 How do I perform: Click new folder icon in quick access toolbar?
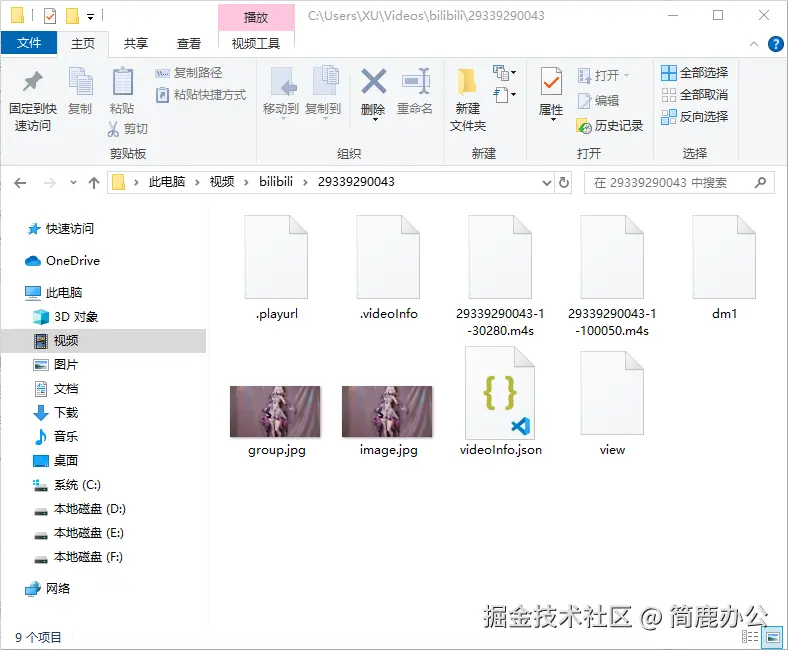pos(72,16)
